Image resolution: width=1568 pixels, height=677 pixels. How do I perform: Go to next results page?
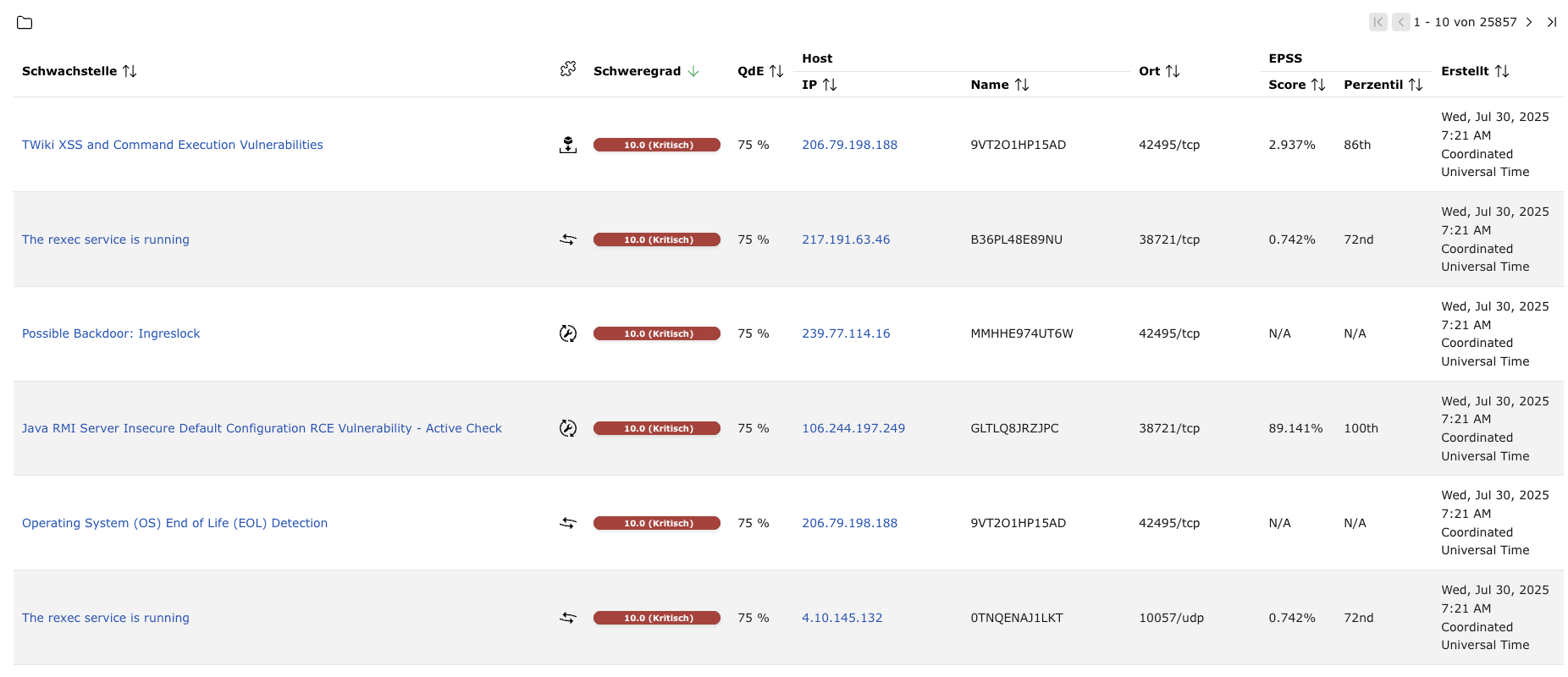coord(1529,23)
